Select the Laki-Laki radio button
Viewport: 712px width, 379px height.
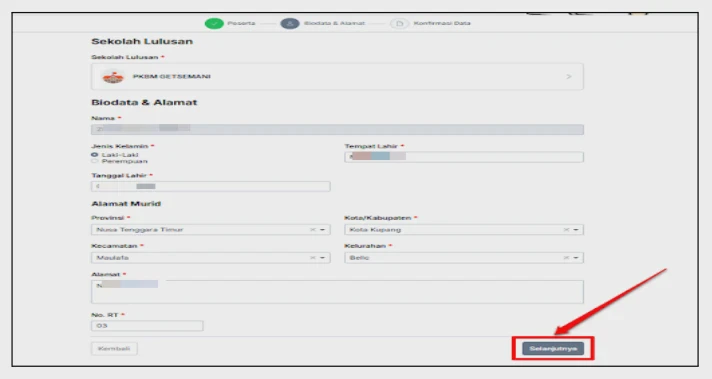point(94,155)
